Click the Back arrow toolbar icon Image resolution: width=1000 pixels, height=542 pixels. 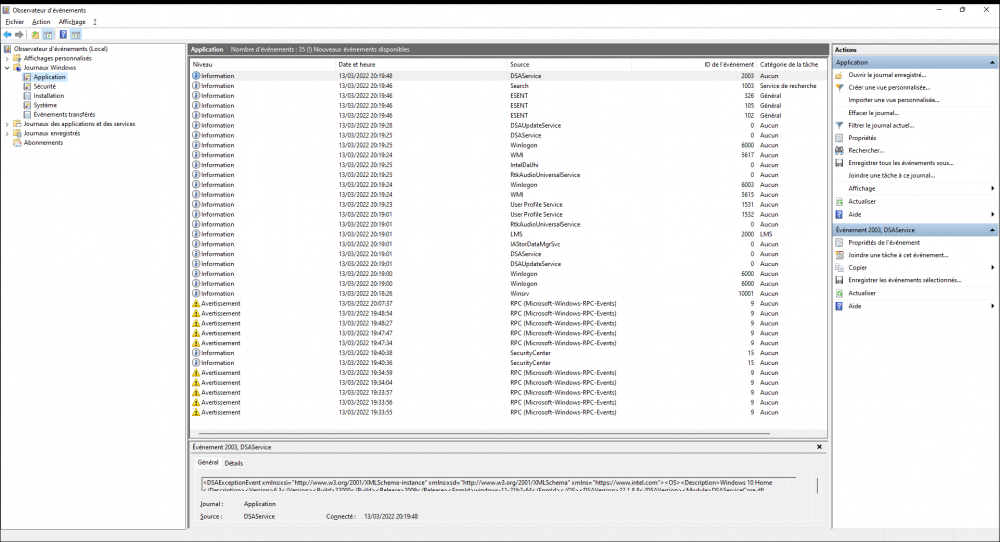(x=7, y=35)
